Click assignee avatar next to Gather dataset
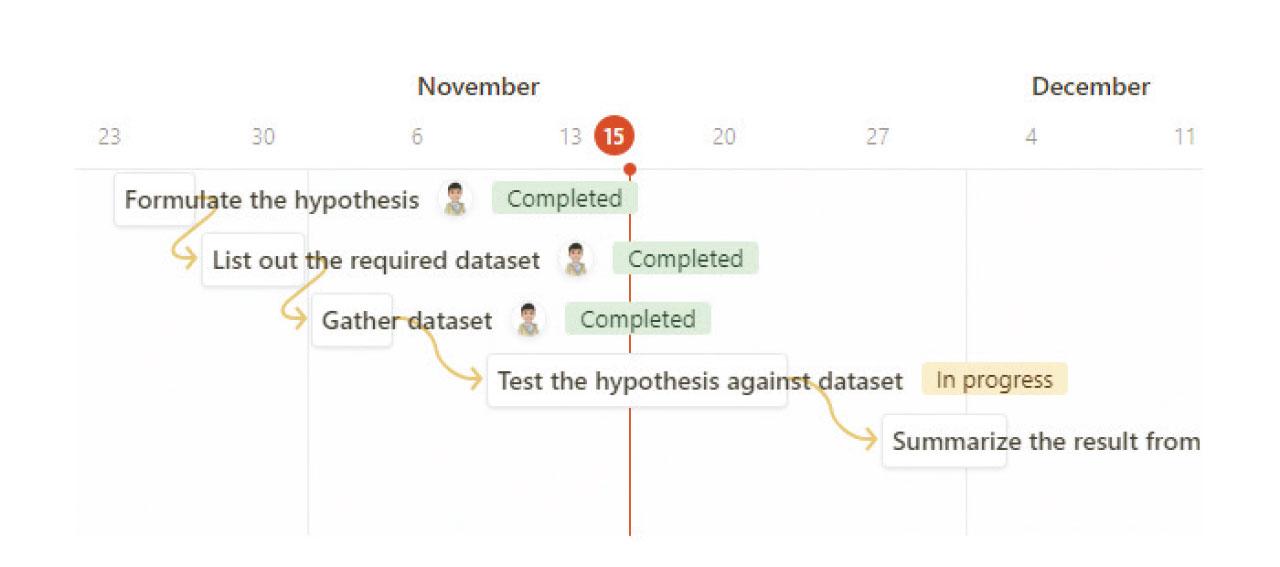Viewport: 1280px width, 567px height. pyautogui.click(x=528, y=320)
